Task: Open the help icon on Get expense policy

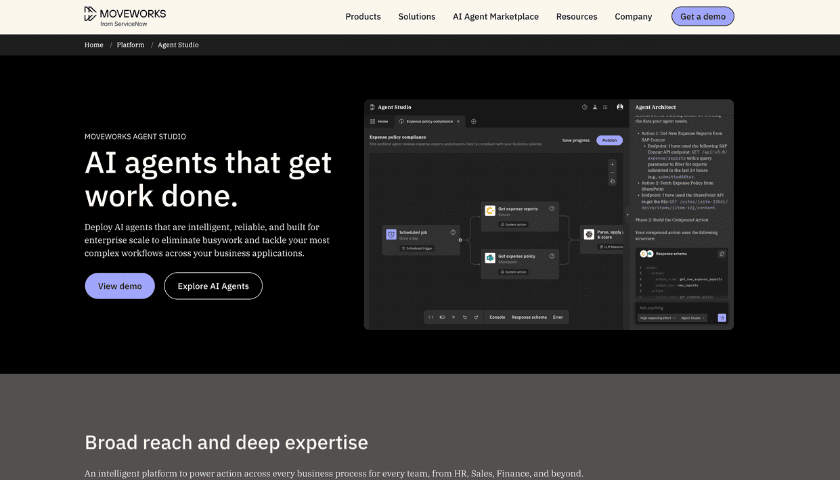Action: coord(552,256)
